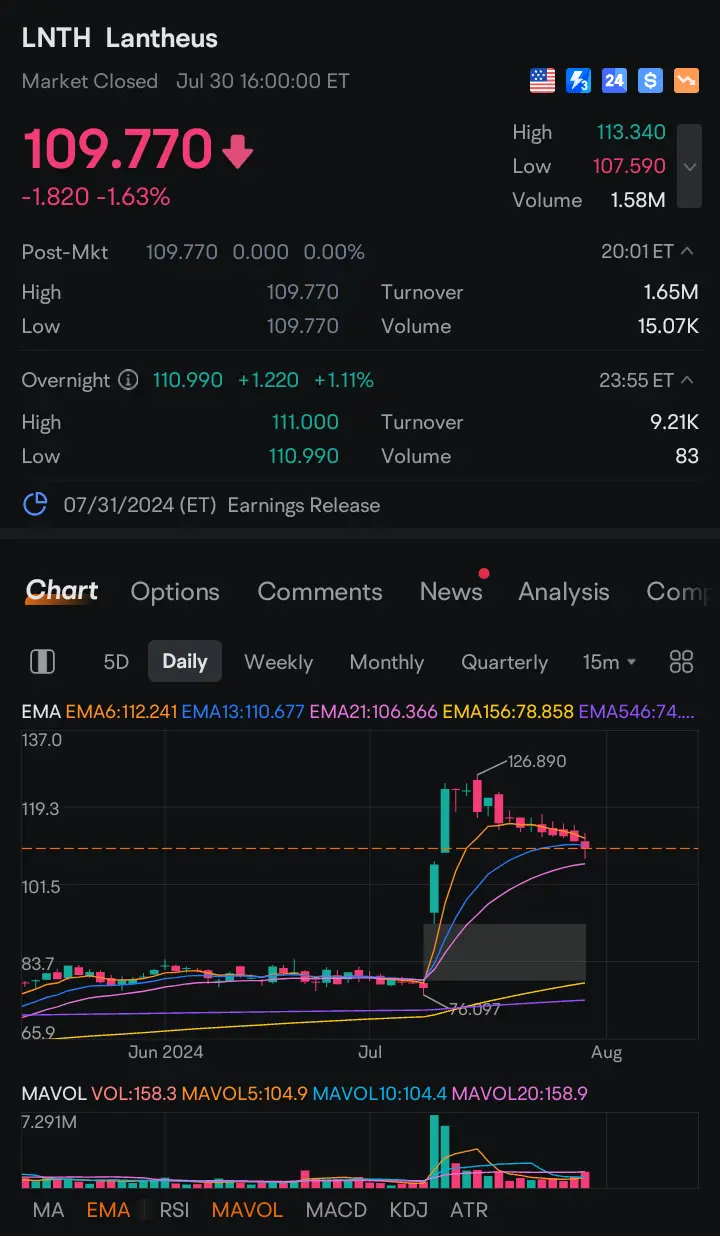Open the Options tab
This screenshot has width=720, height=1236.
(x=175, y=592)
